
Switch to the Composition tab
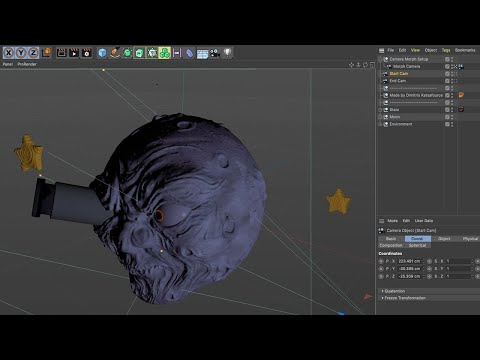point(391,245)
